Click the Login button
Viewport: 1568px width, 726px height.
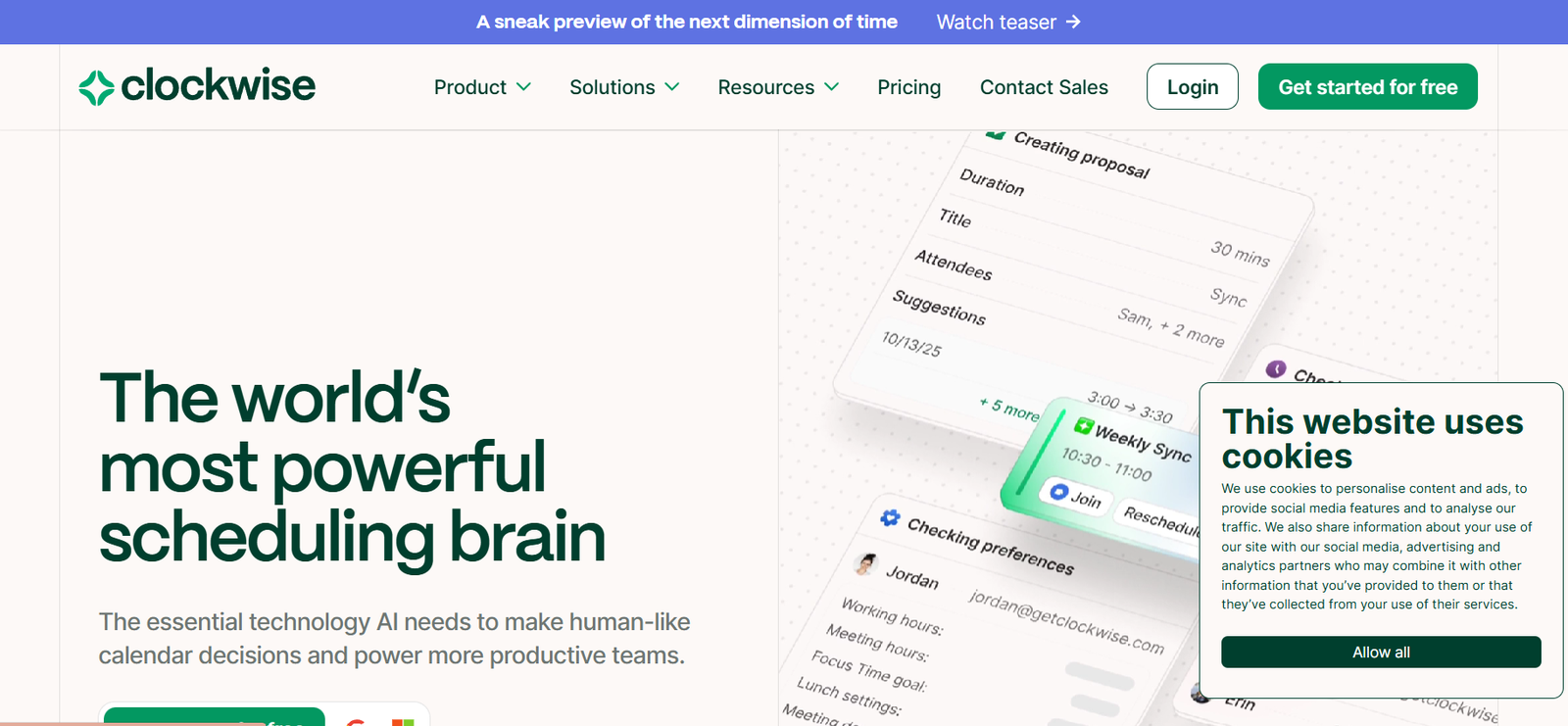pos(1193,87)
